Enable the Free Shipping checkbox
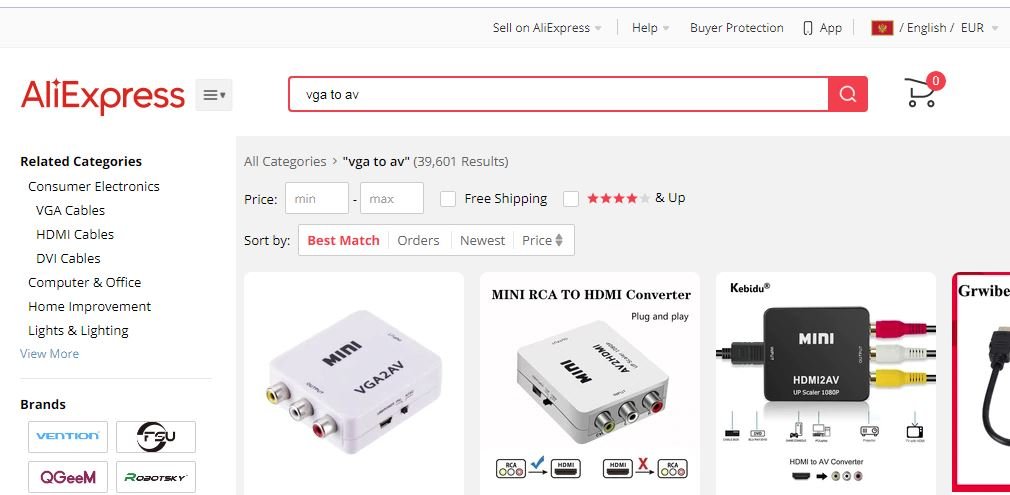The width and height of the screenshot is (1010, 495). tap(449, 199)
